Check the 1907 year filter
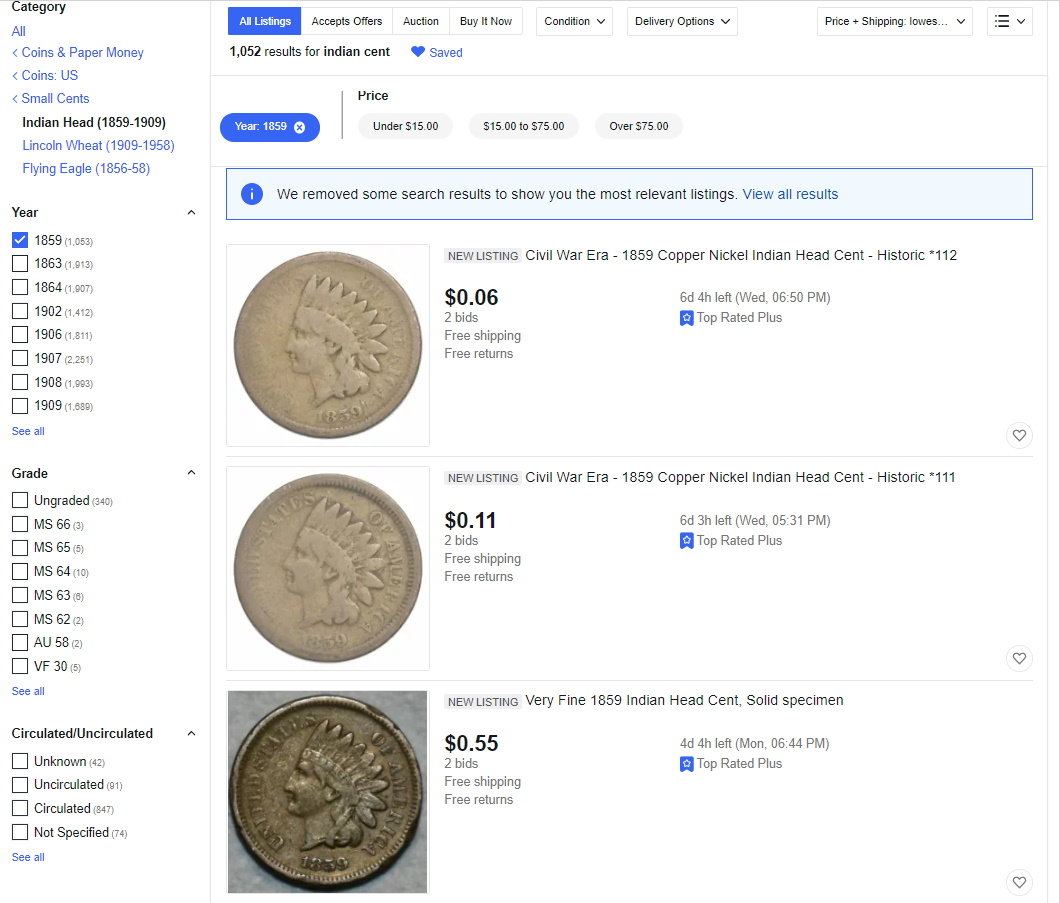 tap(20, 358)
